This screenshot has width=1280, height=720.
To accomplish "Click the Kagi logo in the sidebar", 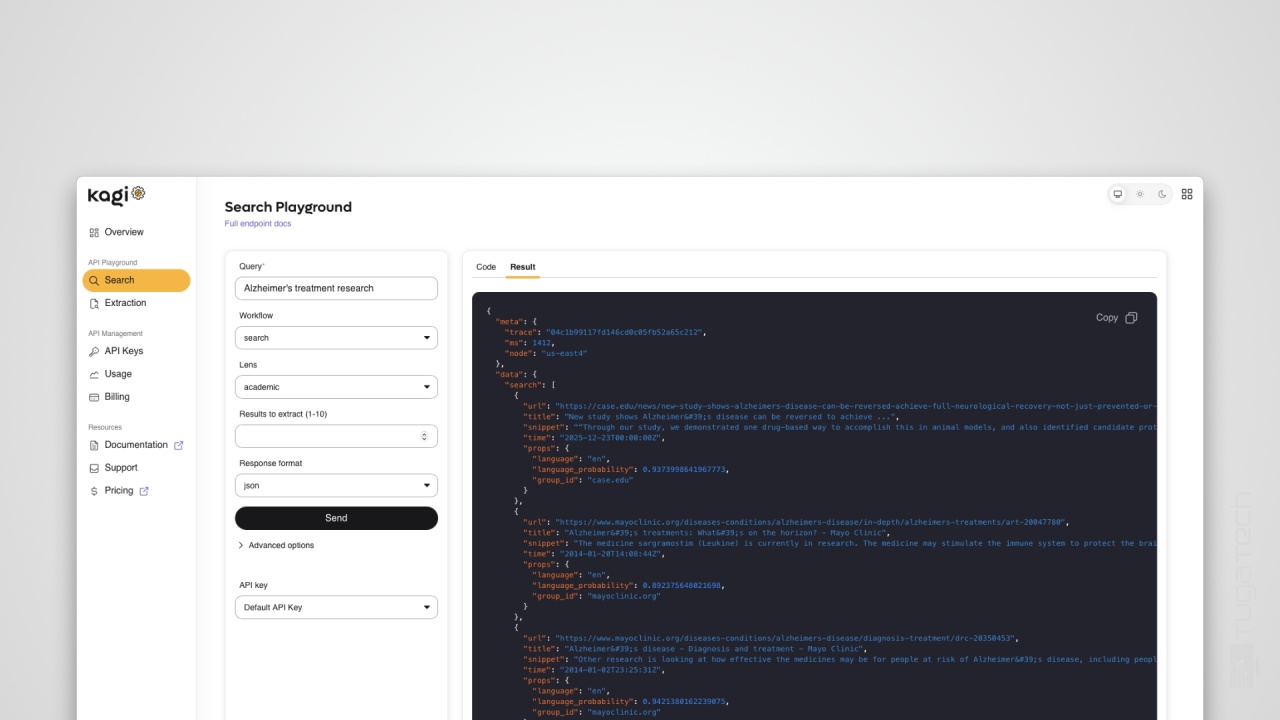I will pyautogui.click(x=117, y=195).
